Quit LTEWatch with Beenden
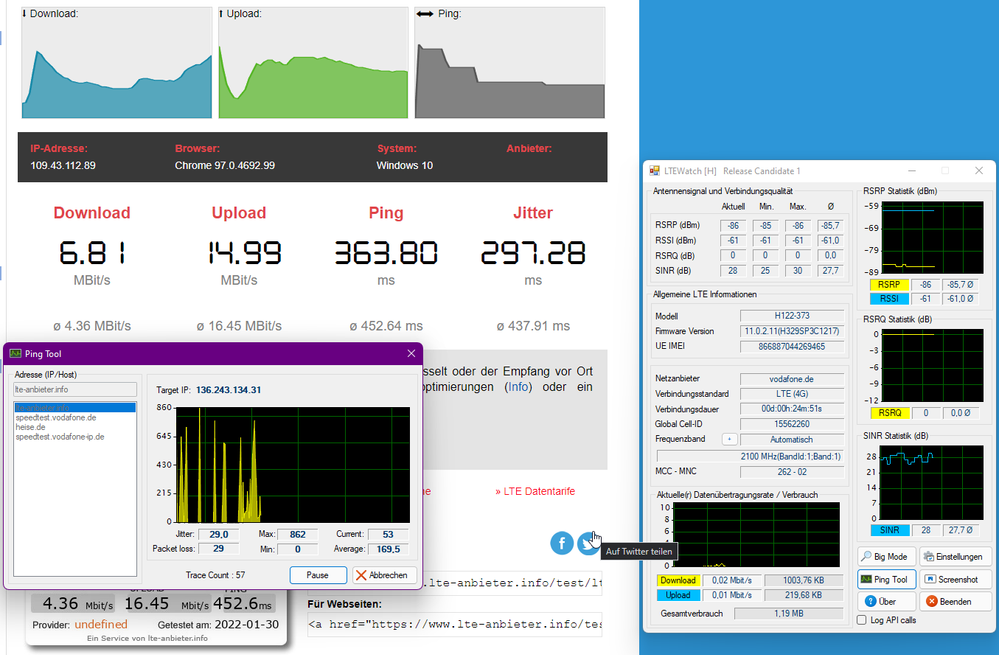The image size is (999, 655). pyautogui.click(x=954, y=601)
